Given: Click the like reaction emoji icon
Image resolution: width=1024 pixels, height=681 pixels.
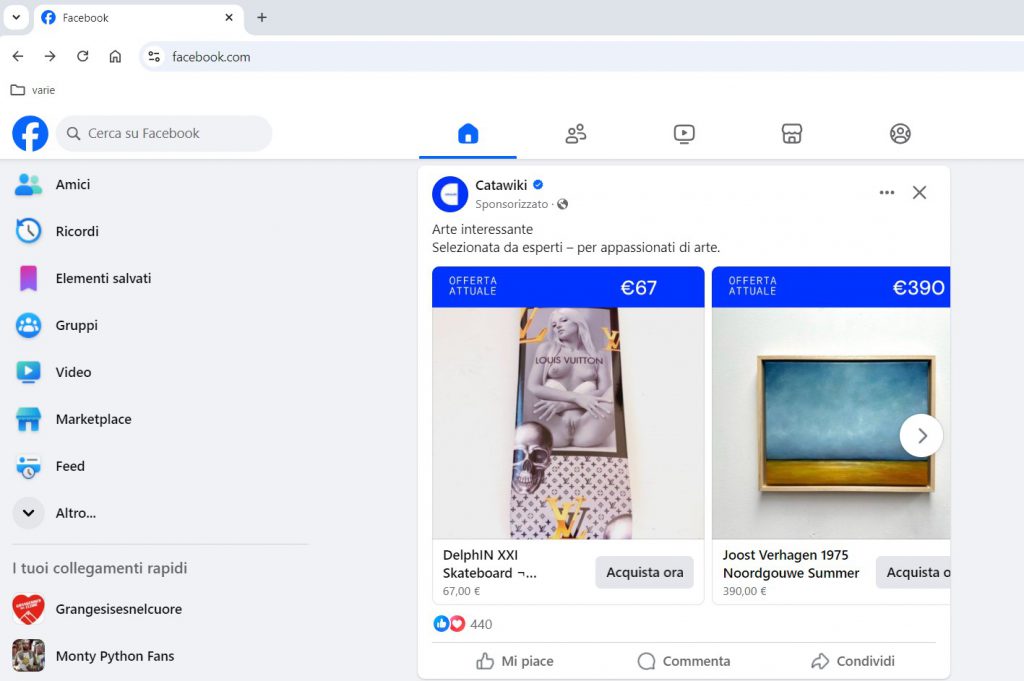Looking at the screenshot, I should [x=441, y=624].
